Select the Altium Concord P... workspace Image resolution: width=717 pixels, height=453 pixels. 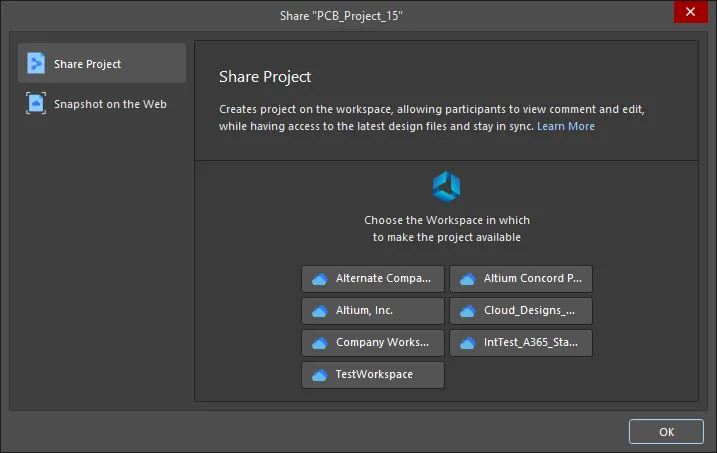point(521,279)
